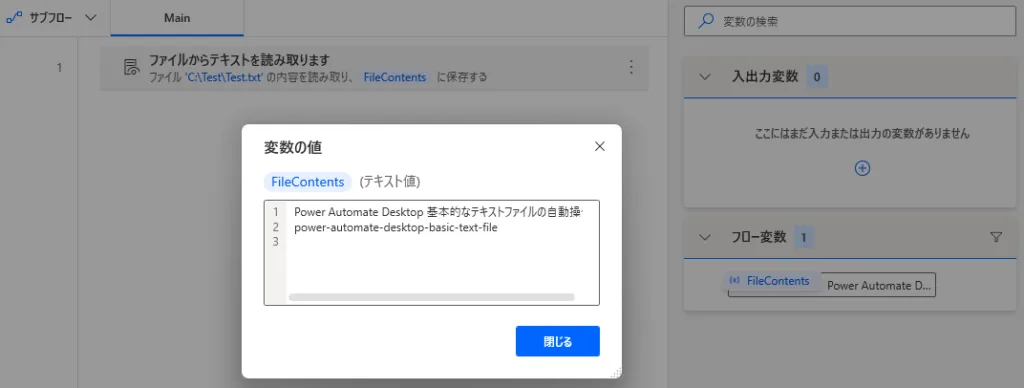Click the Power Automate D... variable value
The width and height of the screenshot is (1024, 388).
[878, 285]
